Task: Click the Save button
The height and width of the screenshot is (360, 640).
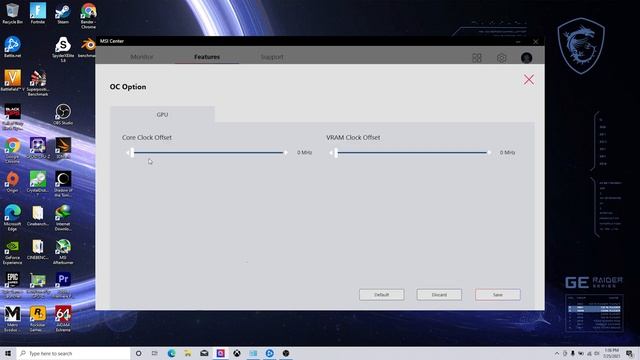Action: coord(498,295)
